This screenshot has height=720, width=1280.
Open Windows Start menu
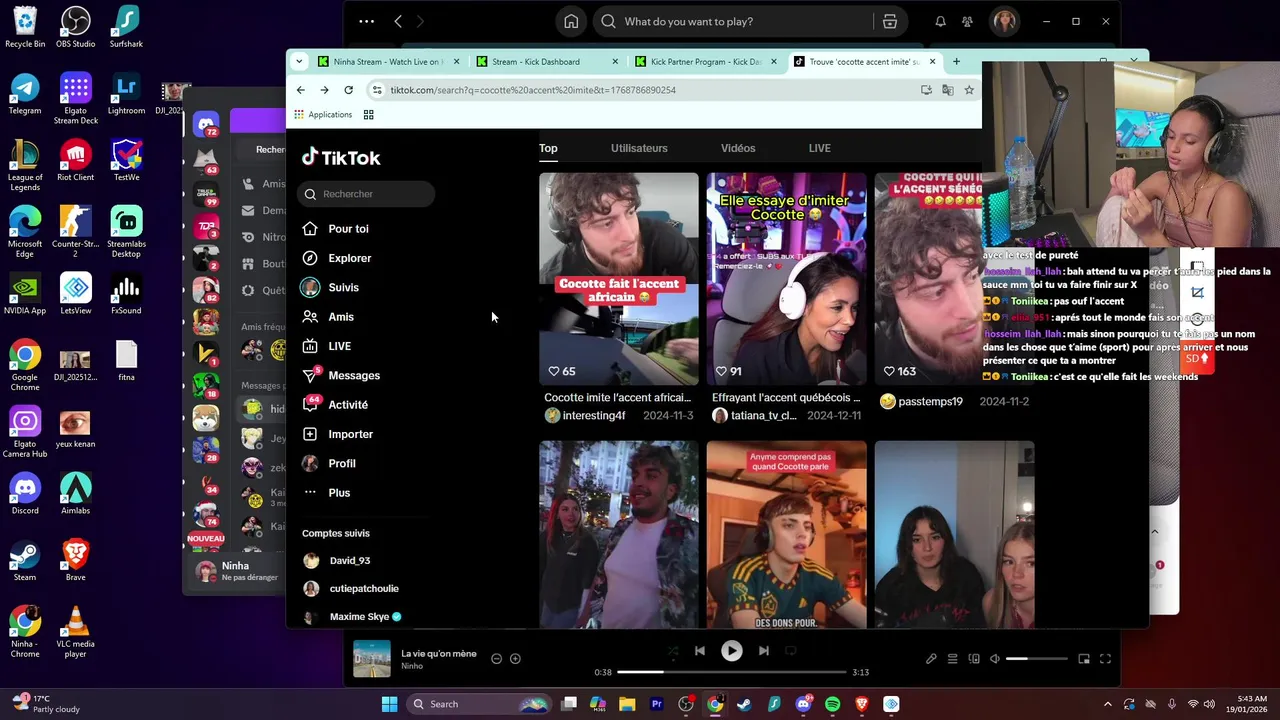click(x=389, y=704)
